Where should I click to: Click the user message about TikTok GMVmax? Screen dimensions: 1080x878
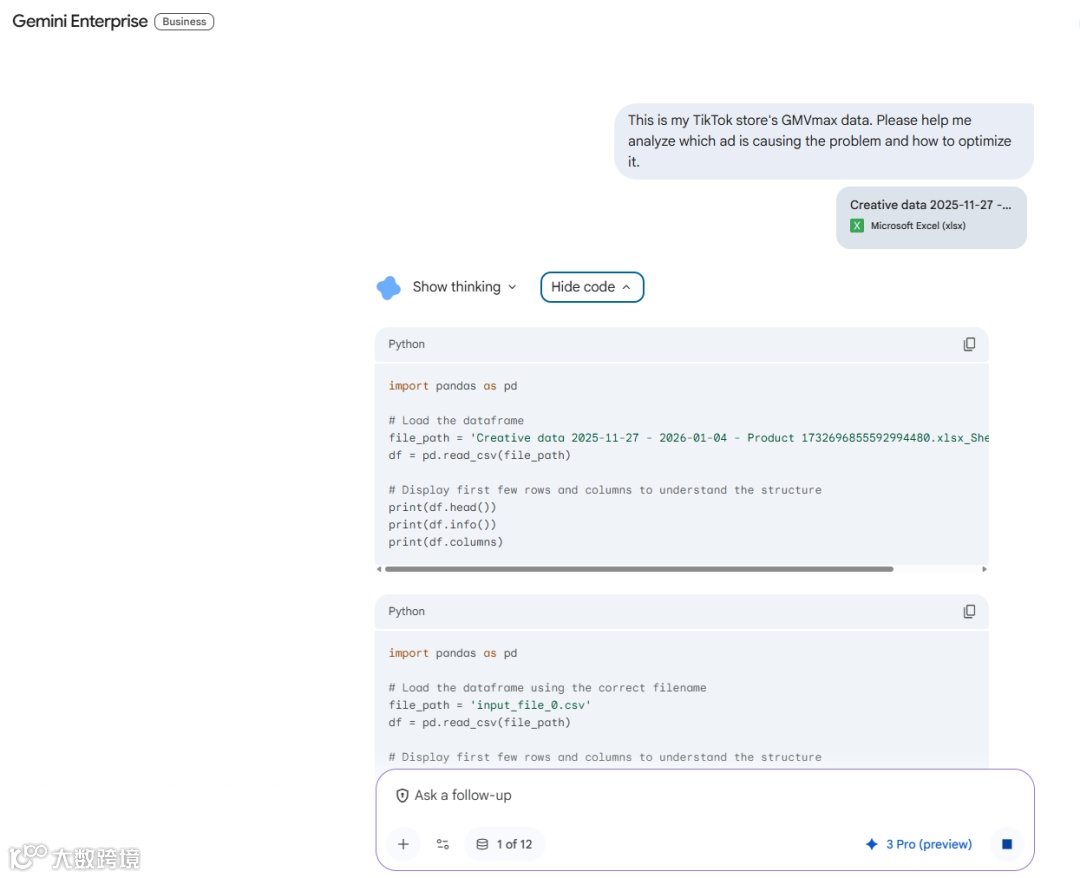coord(824,141)
